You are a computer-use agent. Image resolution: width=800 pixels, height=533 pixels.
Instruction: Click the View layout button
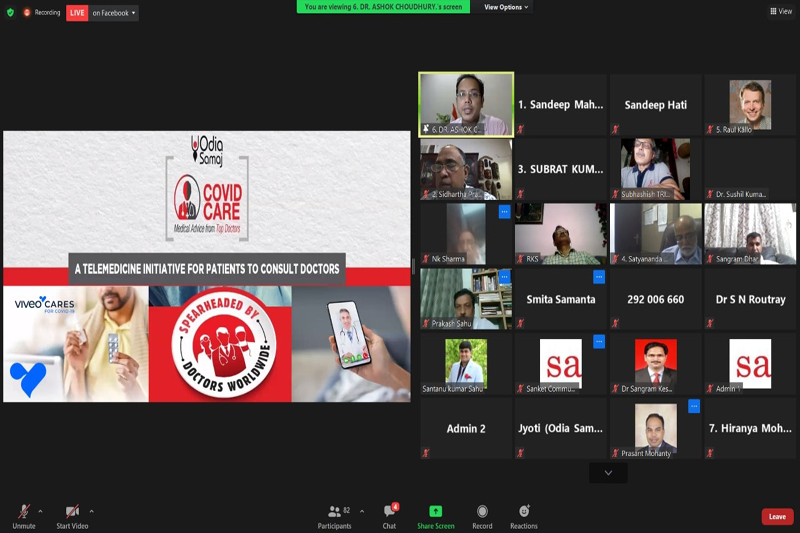point(781,12)
